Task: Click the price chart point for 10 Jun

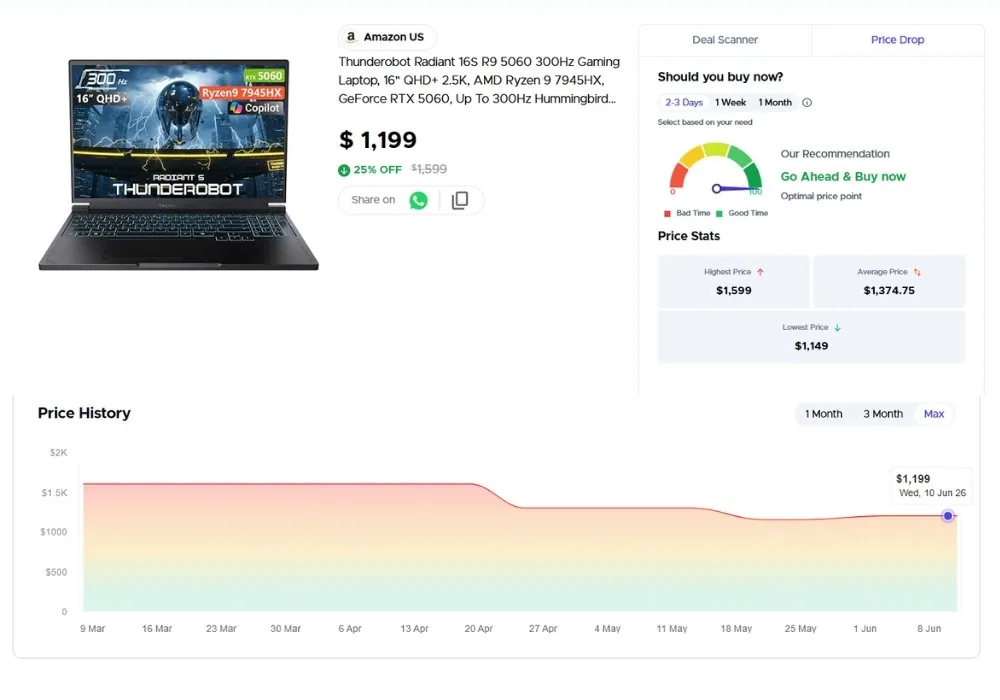Action: 948,516
